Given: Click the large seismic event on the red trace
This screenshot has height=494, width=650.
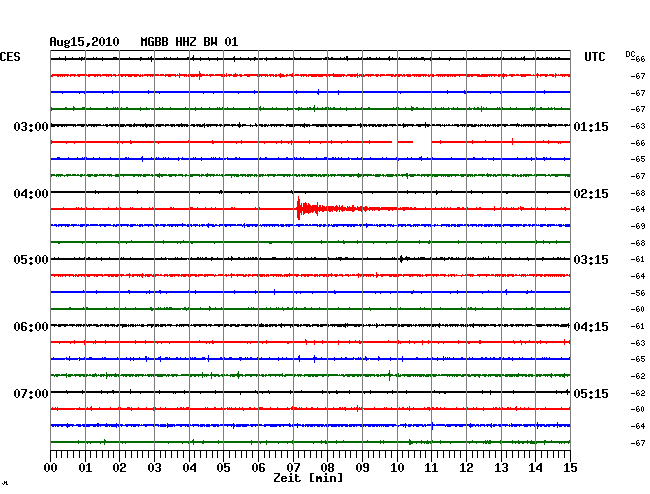Looking at the screenshot, I should pos(332,208).
